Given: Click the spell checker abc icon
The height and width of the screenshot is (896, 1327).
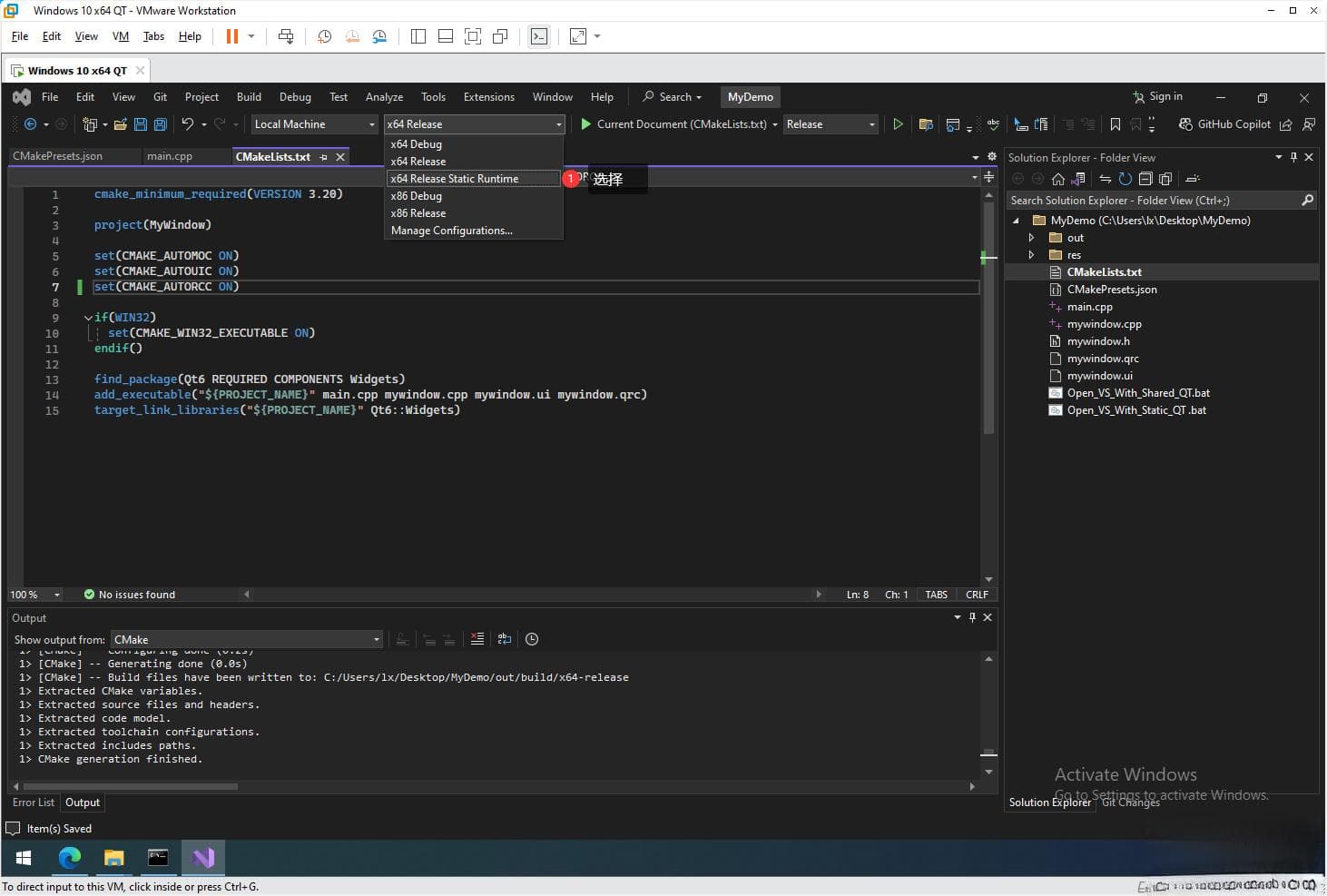Looking at the screenshot, I should click(x=993, y=124).
